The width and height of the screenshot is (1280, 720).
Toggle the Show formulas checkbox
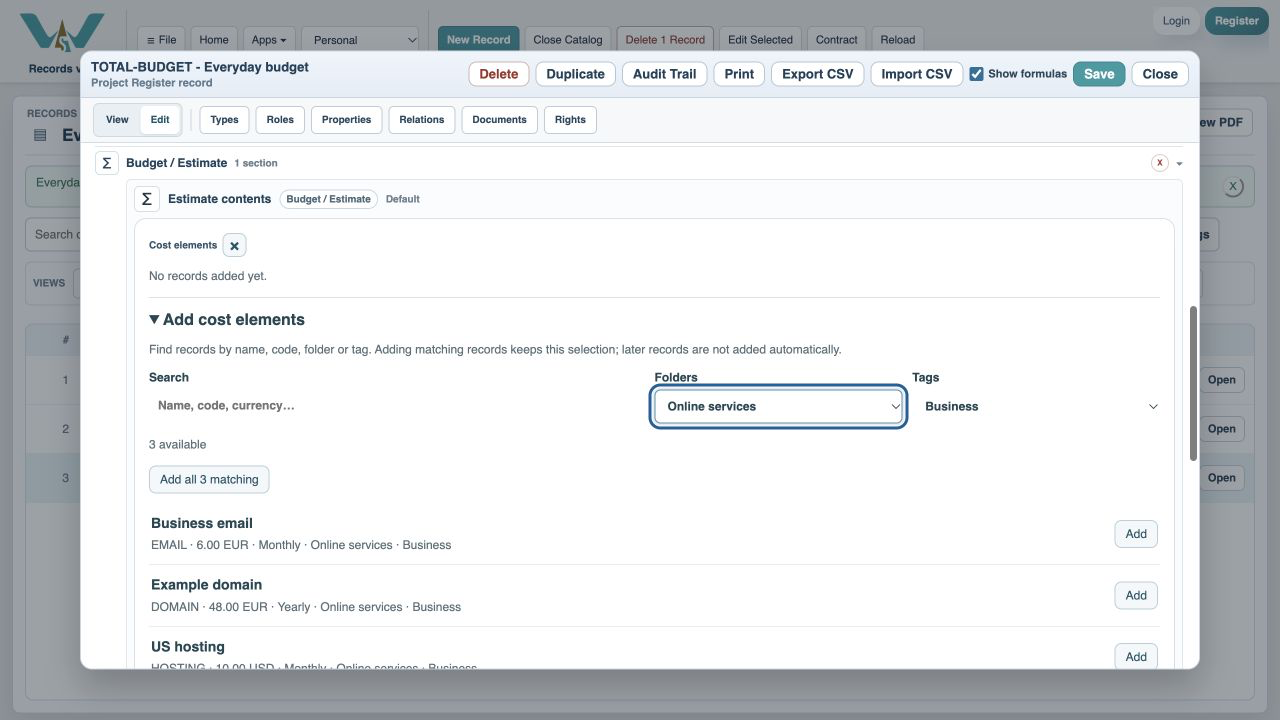[976, 74]
